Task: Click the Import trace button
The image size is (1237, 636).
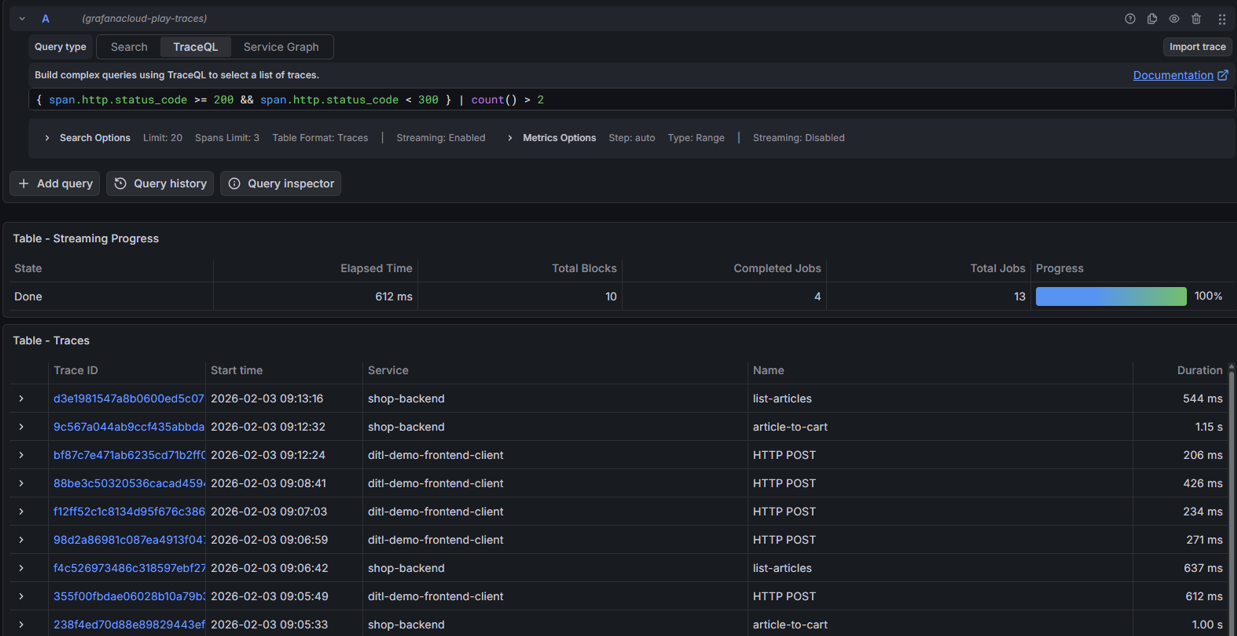Action: 1197,47
